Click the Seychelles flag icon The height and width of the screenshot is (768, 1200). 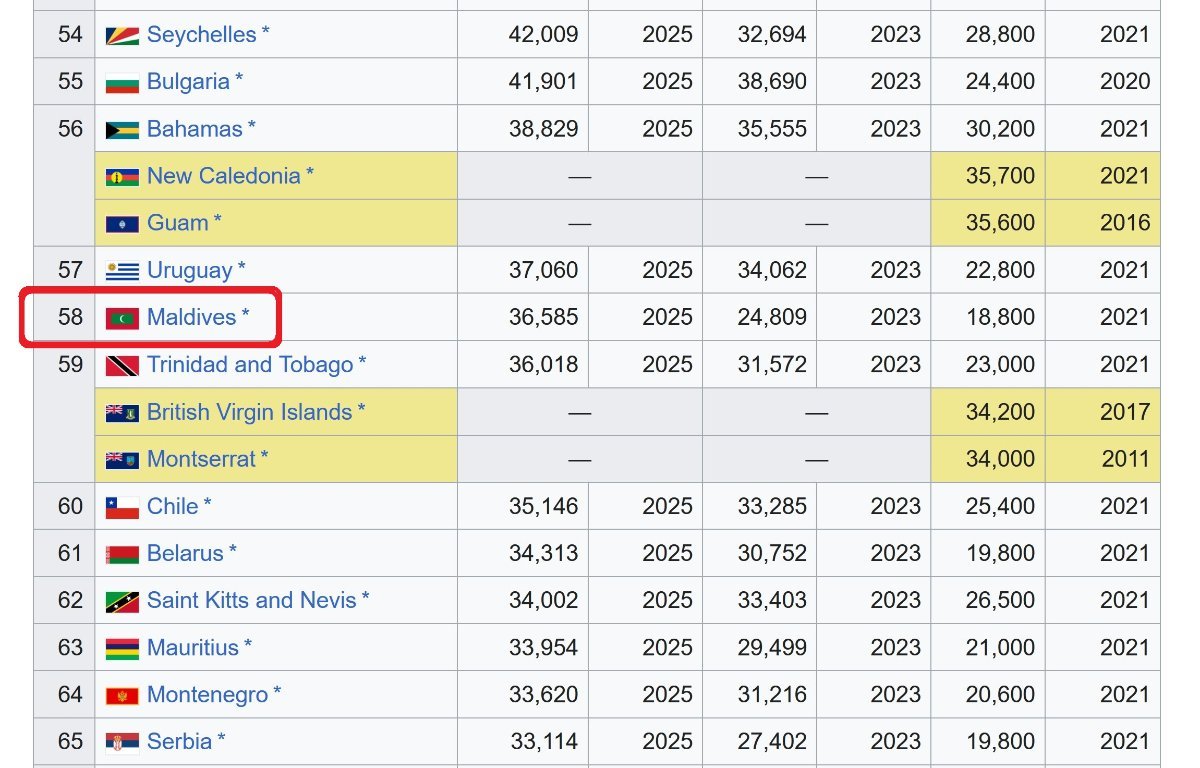(122, 35)
